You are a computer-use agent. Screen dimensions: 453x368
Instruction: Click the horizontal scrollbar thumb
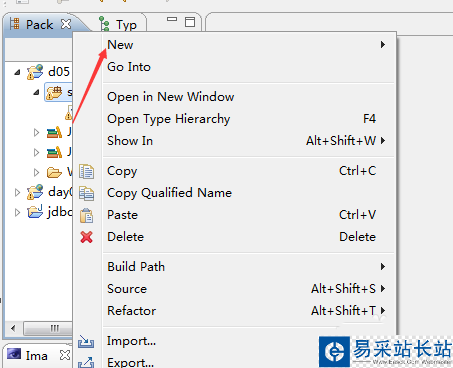48,328
